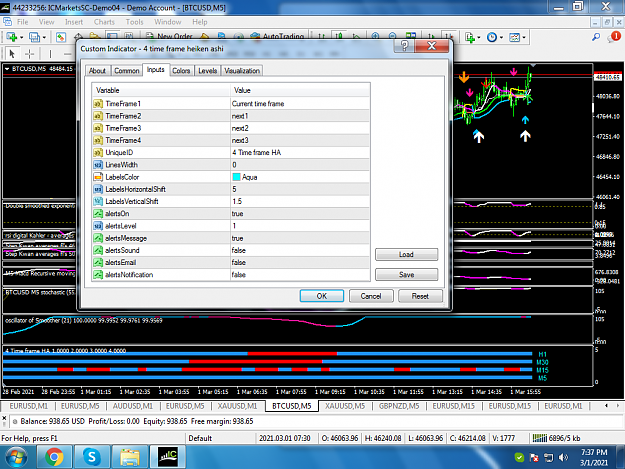Screen dimensions: 625x469
Task: Switch to the Levels tab
Action: [x=207, y=71]
